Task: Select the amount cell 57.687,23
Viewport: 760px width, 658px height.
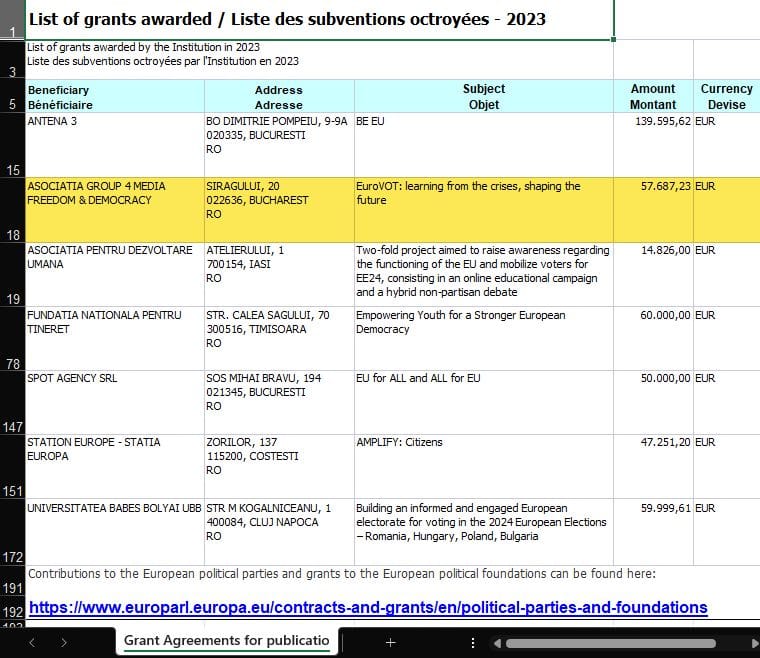Action: [x=653, y=210]
